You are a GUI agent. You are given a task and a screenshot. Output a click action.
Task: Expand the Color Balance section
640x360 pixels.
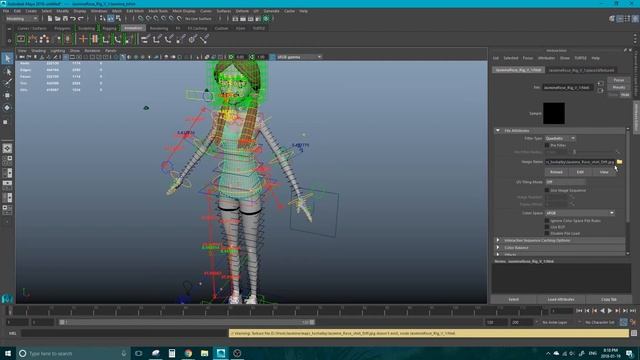tap(498, 247)
